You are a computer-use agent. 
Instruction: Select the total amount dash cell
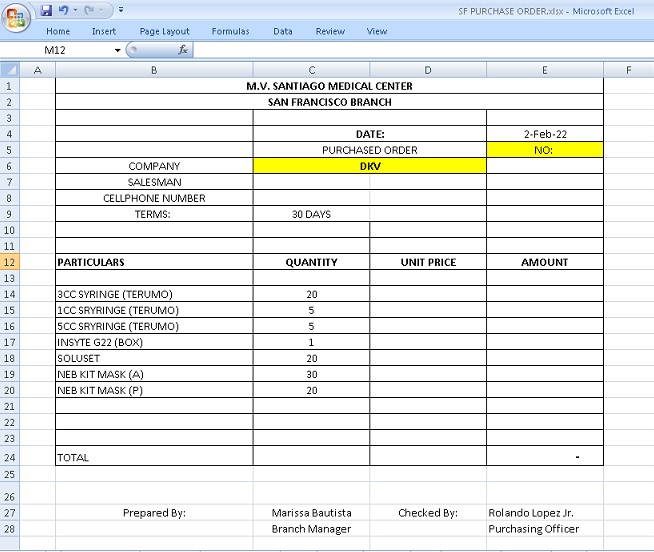(x=545, y=456)
